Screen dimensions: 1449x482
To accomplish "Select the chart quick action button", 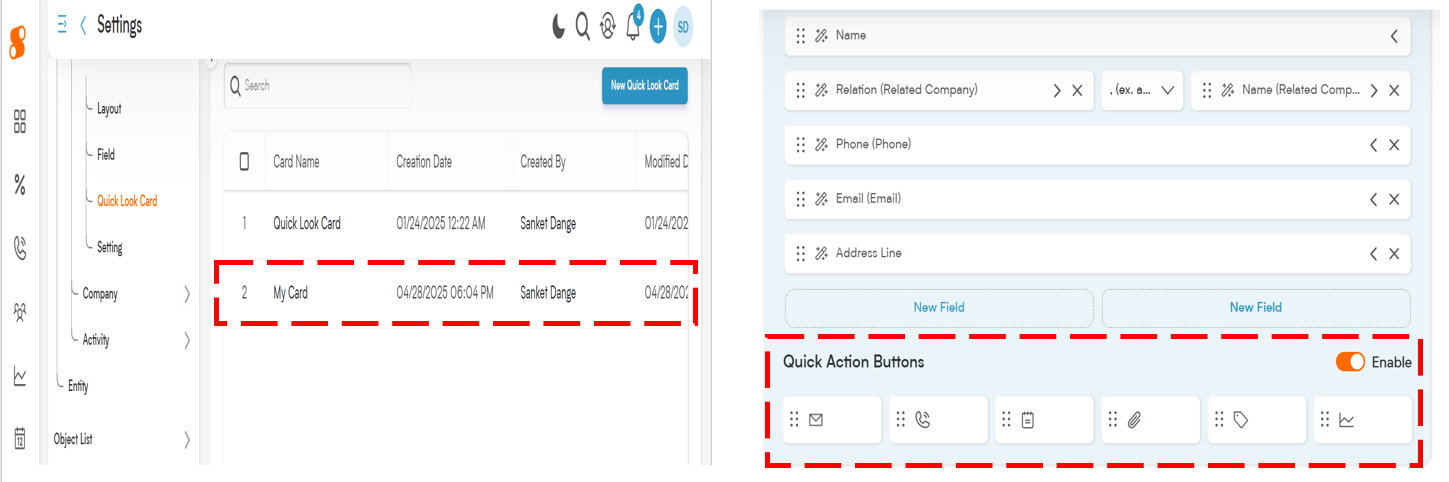I will 1362,420.
